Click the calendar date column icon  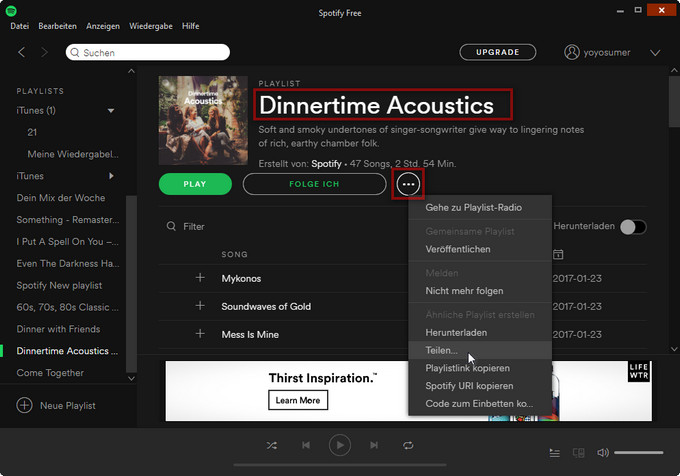tap(558, 254)
